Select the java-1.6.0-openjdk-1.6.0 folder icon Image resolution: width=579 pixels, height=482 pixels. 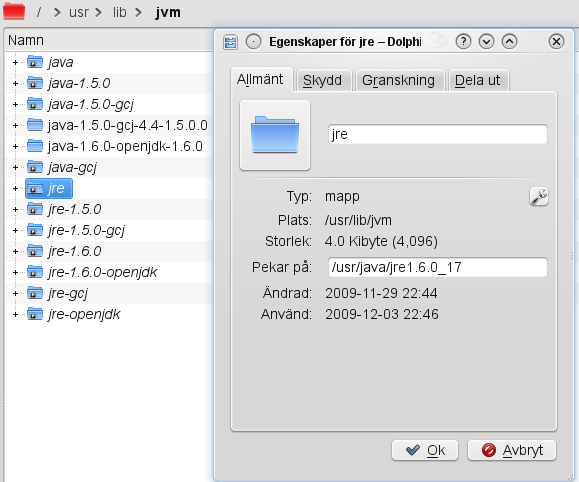[35, 146]
